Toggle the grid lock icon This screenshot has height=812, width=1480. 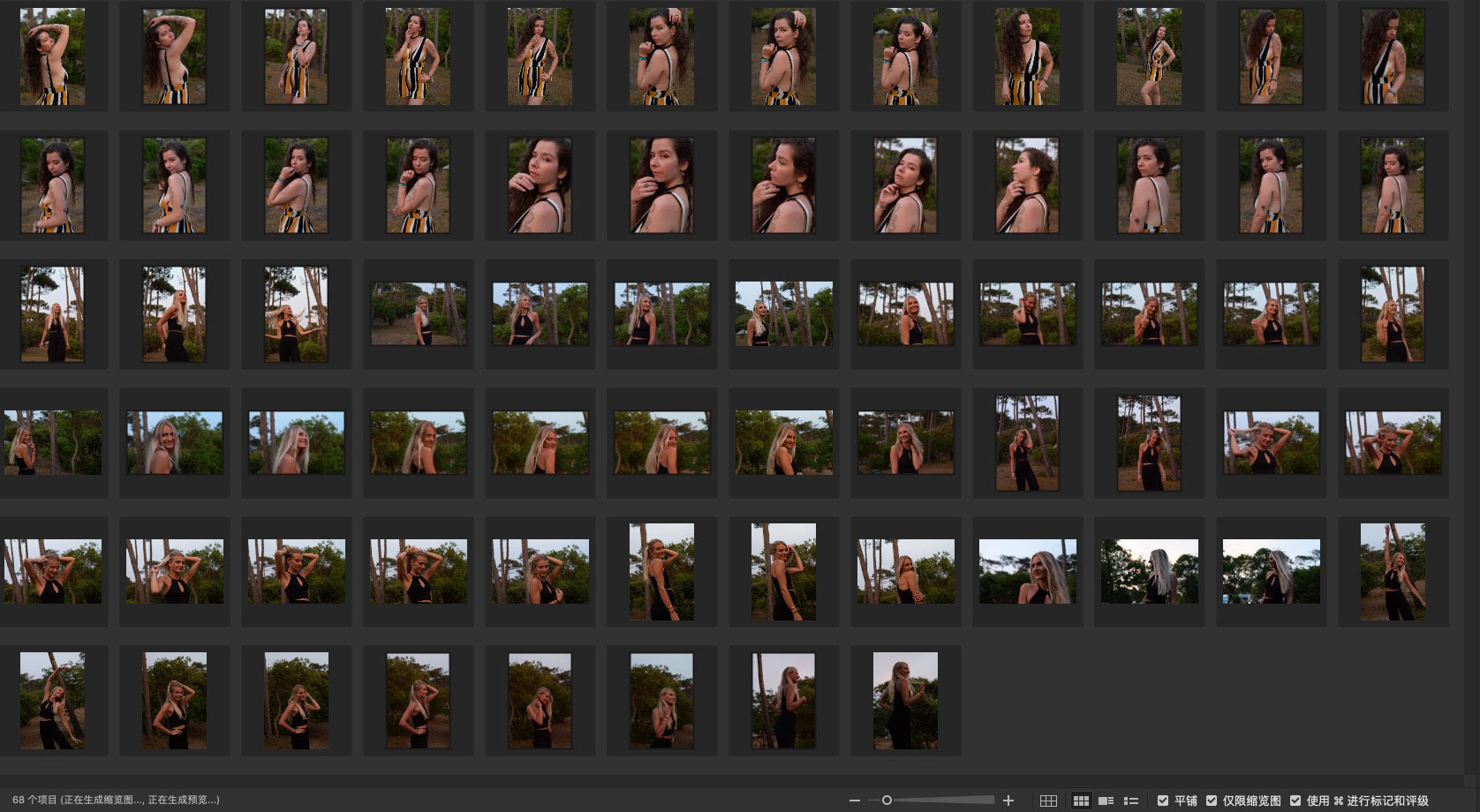click(1048, 801)
